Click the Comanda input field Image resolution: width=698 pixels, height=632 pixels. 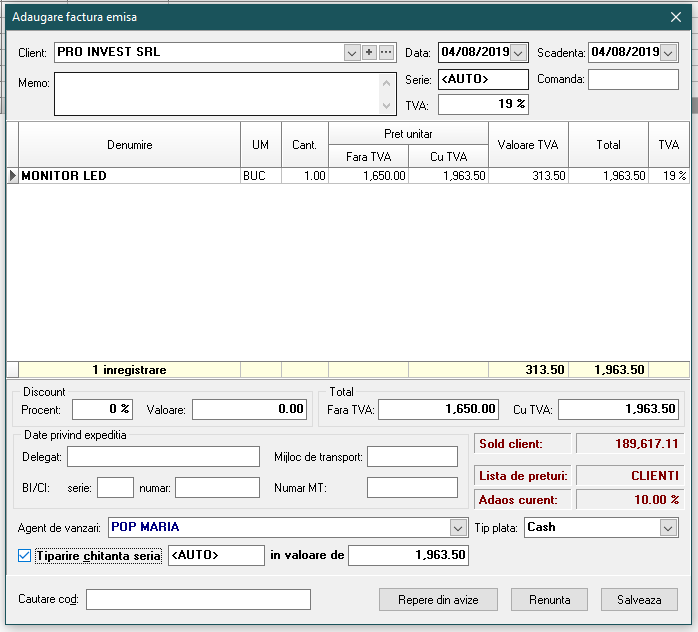point(633,80)
